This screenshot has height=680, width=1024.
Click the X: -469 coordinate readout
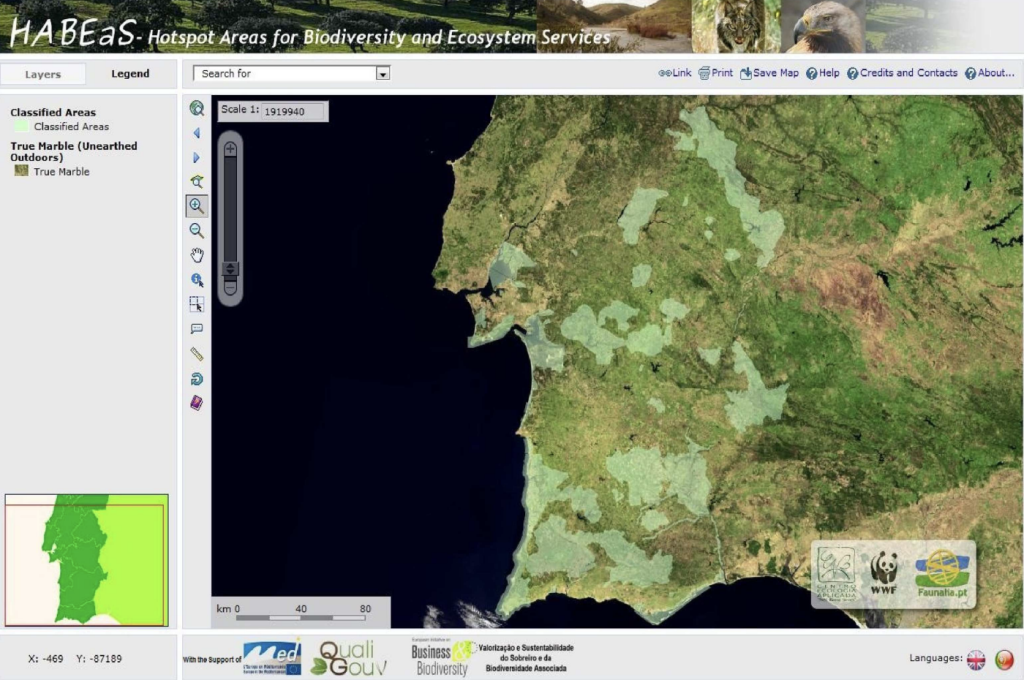46,658
